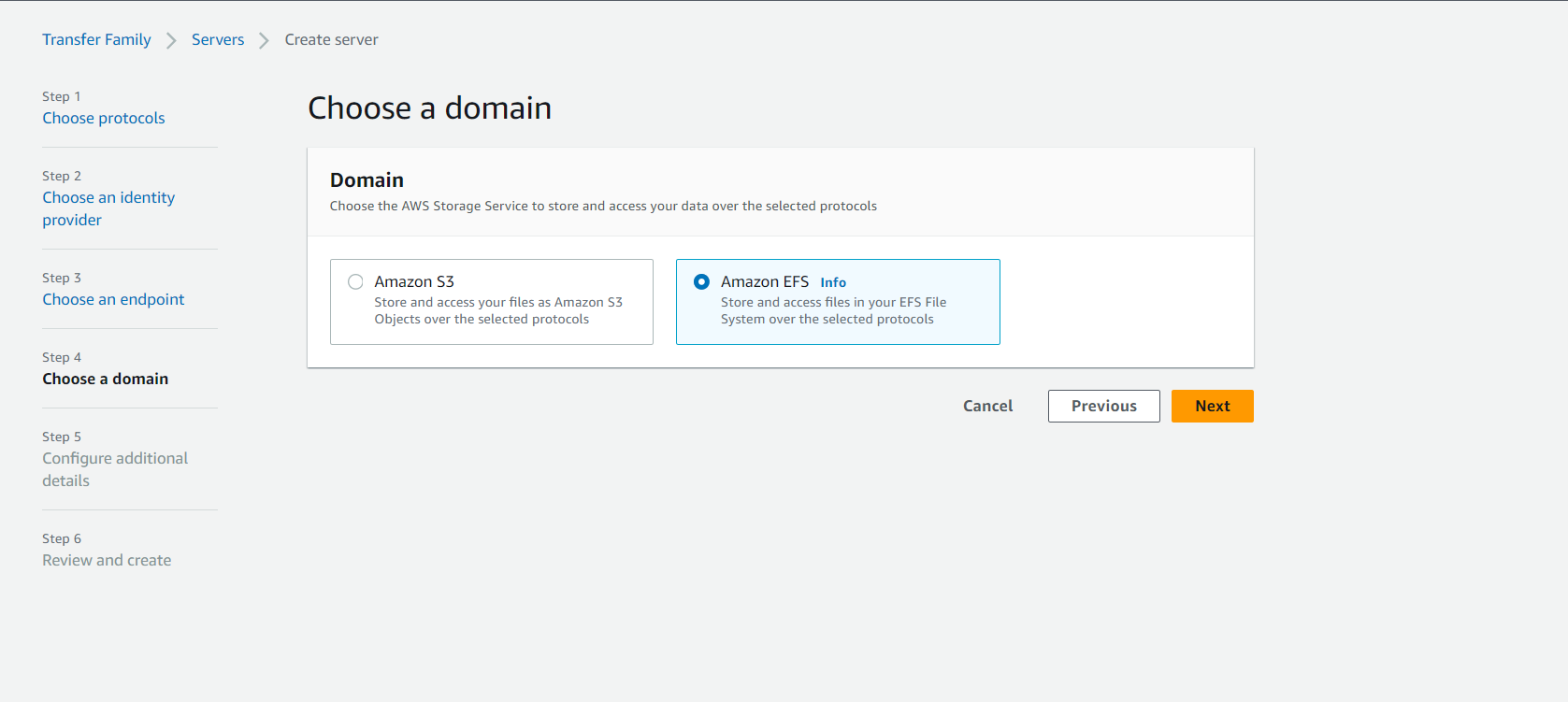The image size is (1568, 702).
Task: Click the Amazon S3 option description text
Action: pos(497,310)
